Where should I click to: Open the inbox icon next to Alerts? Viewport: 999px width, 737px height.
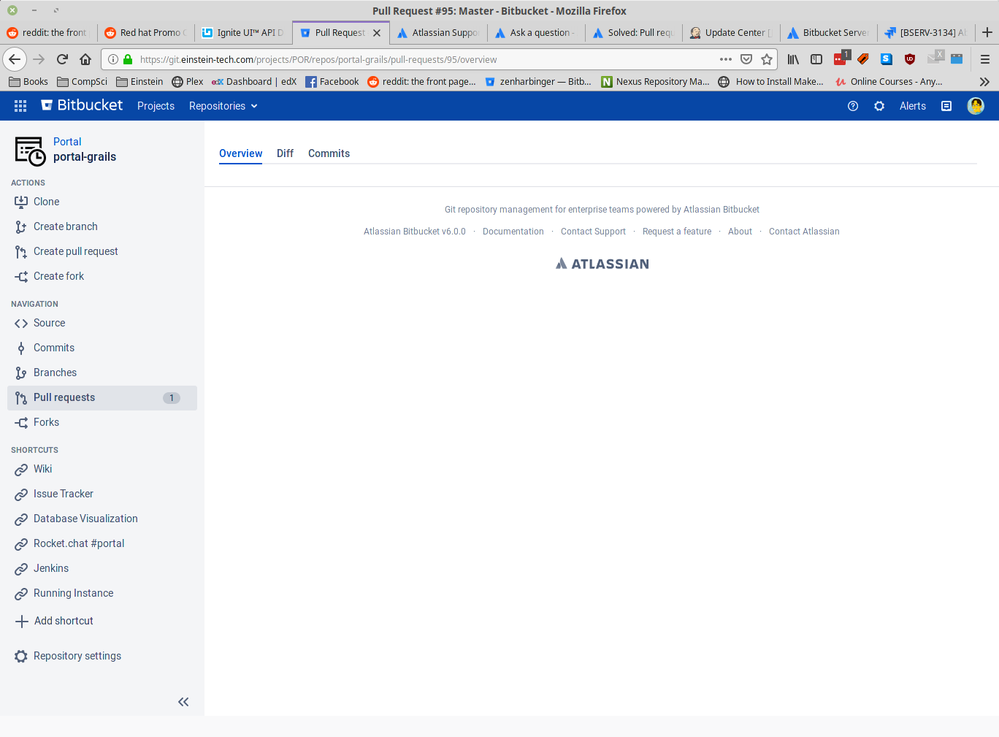click(946, 106)
